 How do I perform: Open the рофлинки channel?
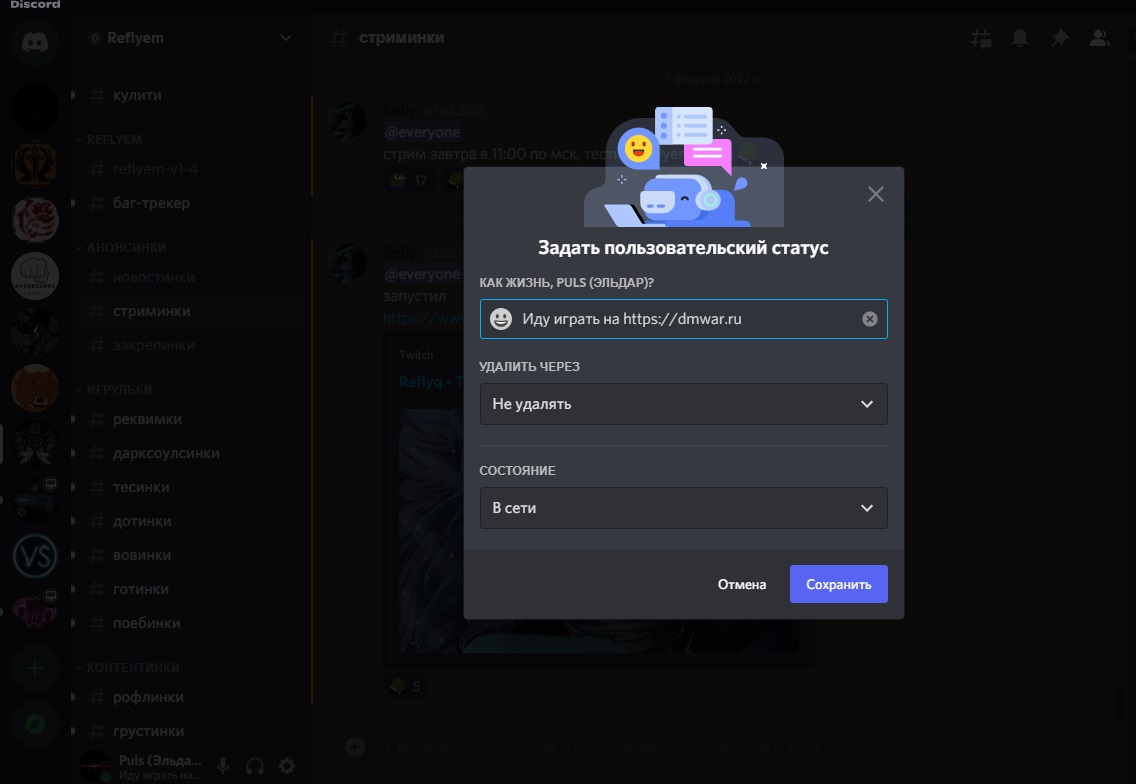pyautogui.click(x=191, y=697)
